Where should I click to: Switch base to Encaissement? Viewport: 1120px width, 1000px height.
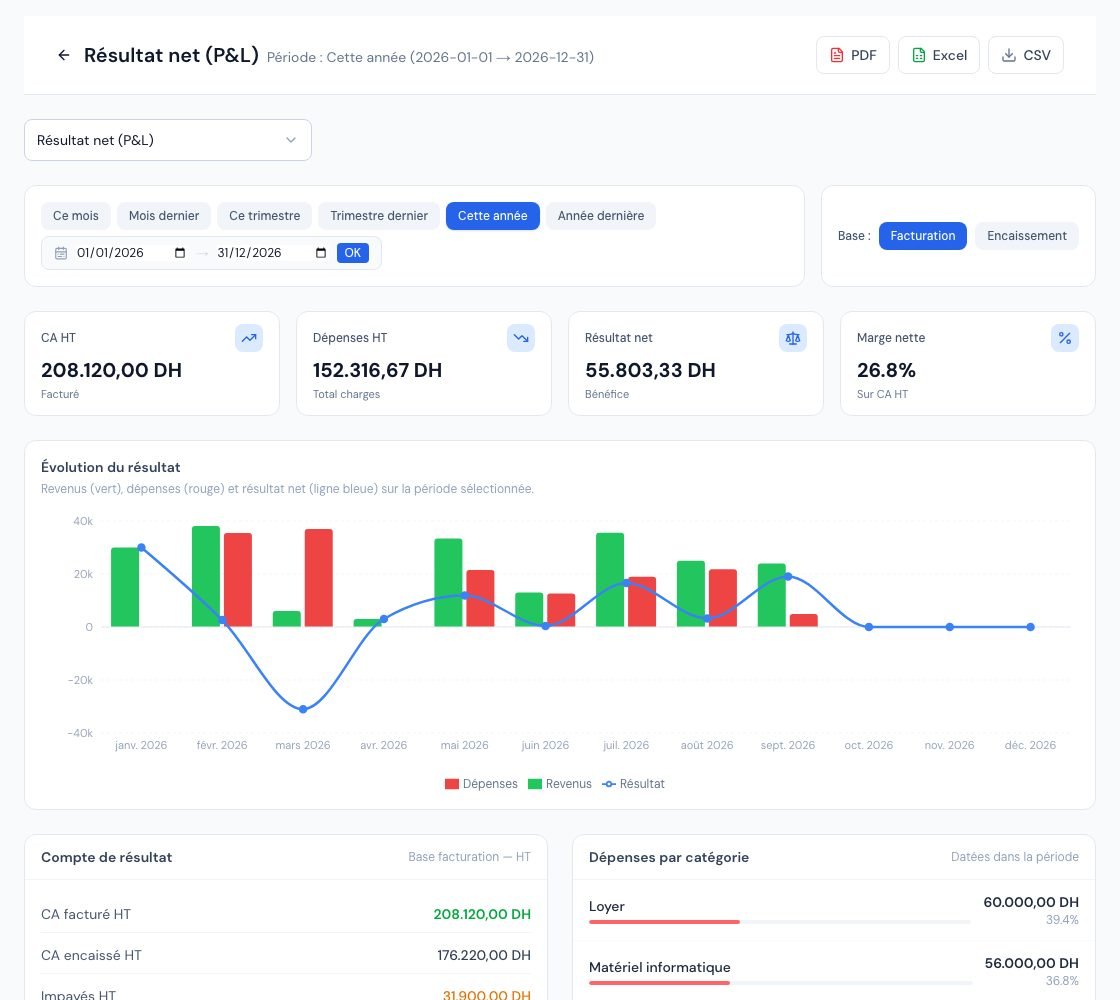(x=1026, y=236)
